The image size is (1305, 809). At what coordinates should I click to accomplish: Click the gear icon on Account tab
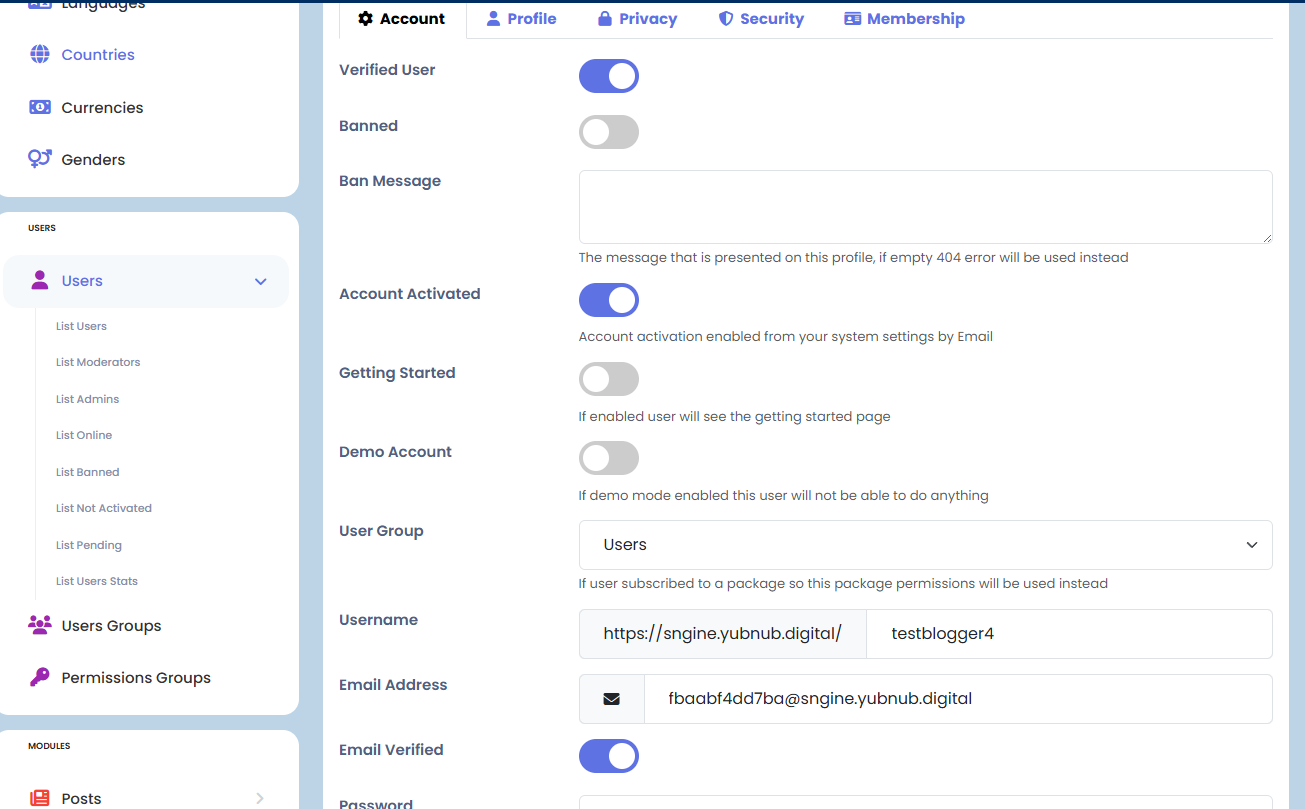[x=365, y=18]
